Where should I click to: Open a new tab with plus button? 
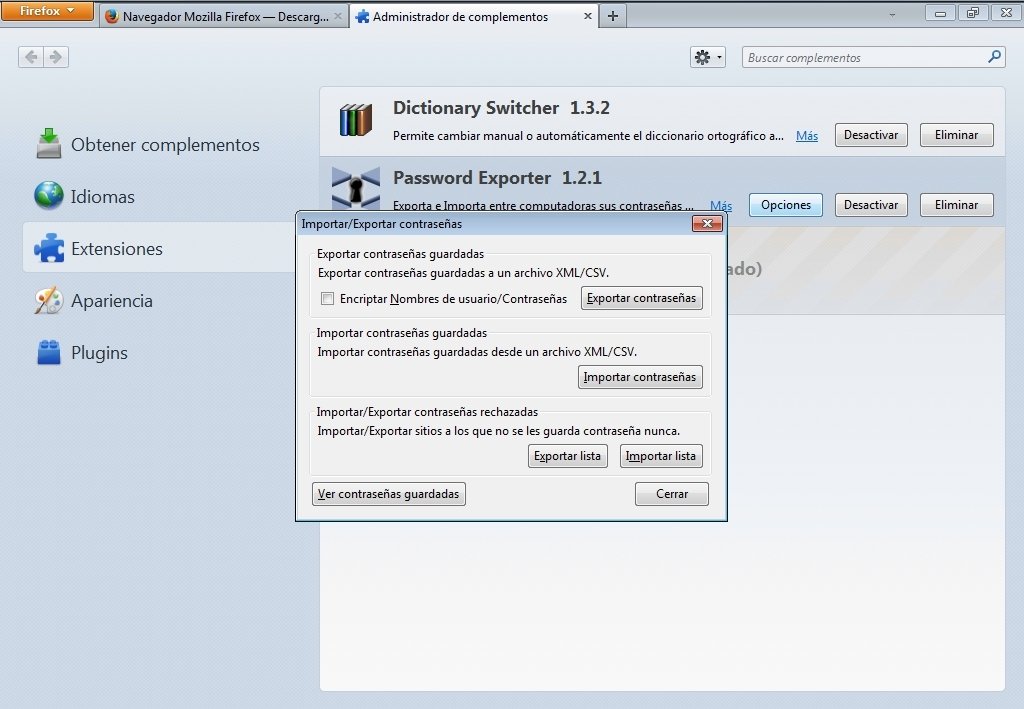[613, 16]
